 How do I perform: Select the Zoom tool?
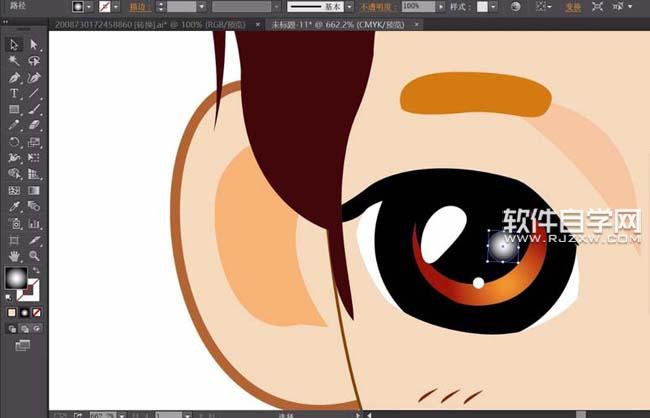33,256
